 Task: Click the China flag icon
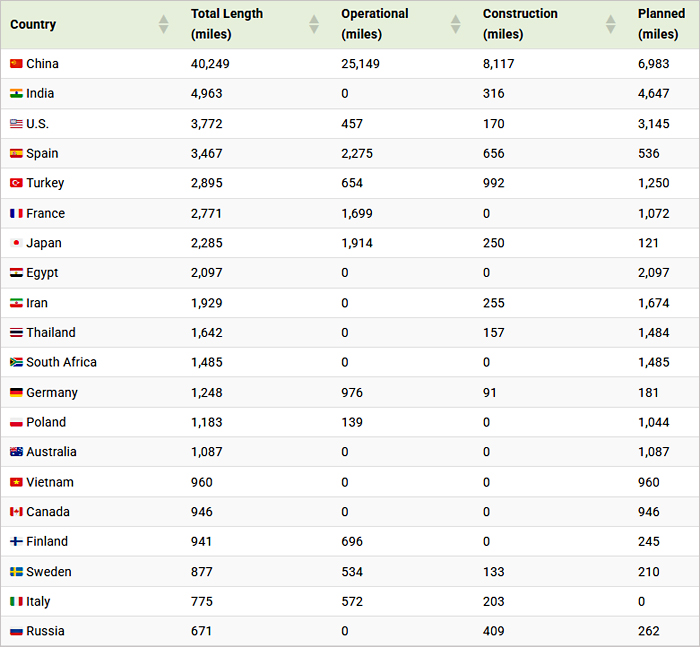coord(16,64)
